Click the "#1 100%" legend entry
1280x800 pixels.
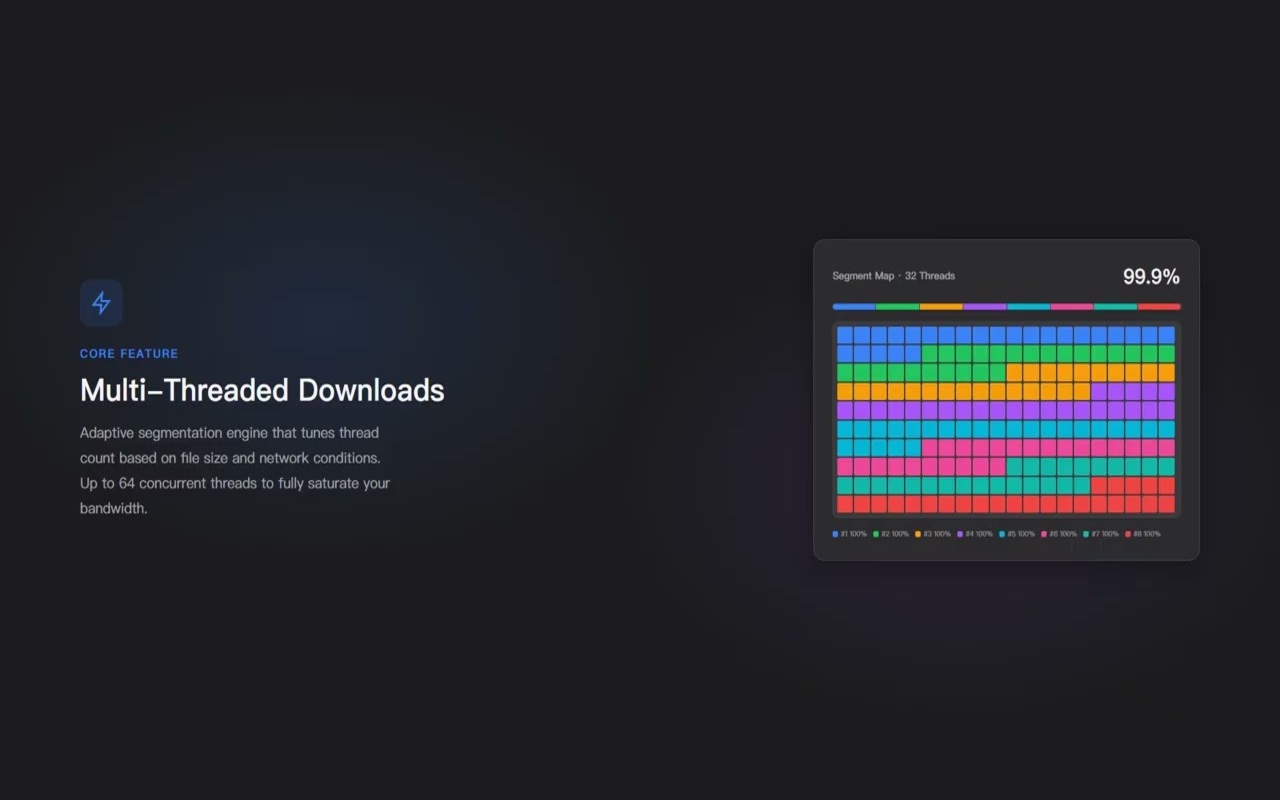pos(850,534)
